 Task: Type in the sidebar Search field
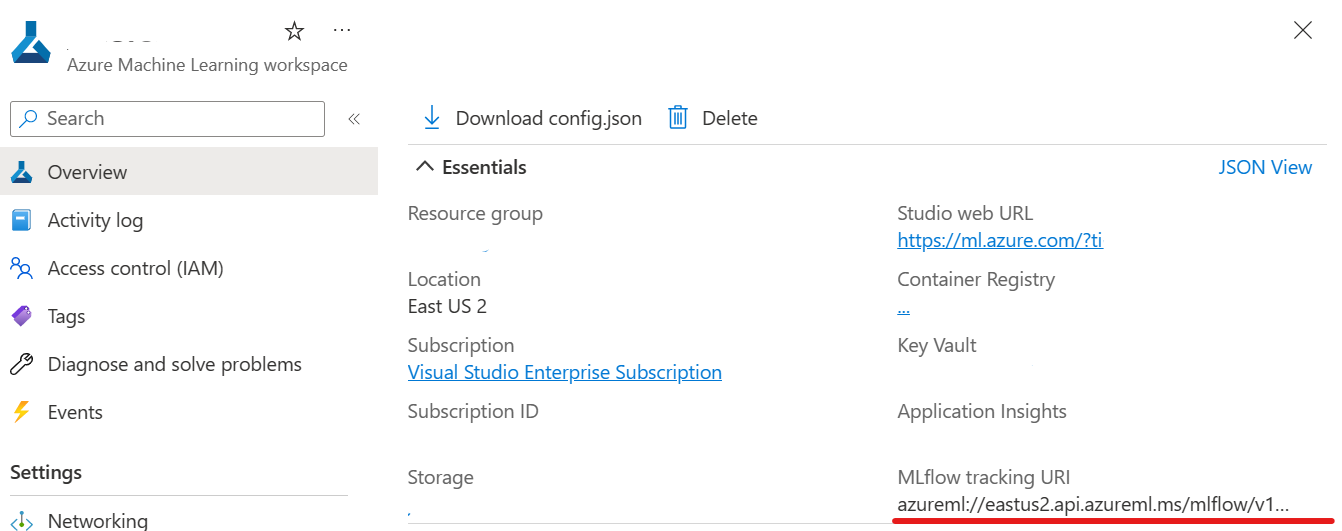tap(180, 118)
